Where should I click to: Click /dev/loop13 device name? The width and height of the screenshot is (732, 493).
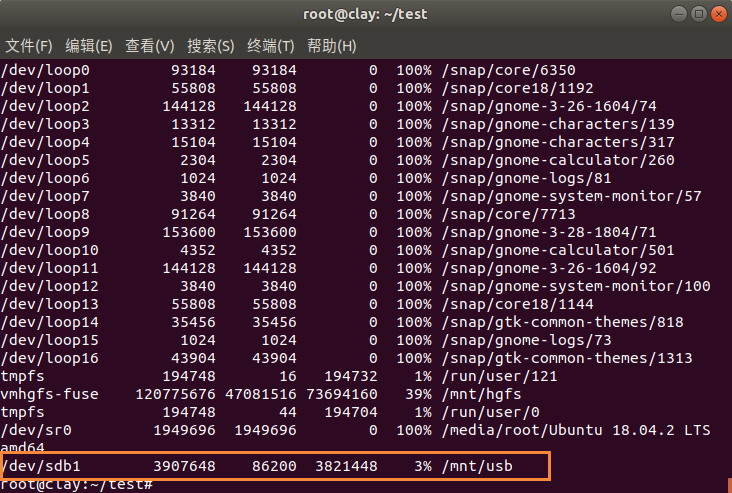click(50, 304)
